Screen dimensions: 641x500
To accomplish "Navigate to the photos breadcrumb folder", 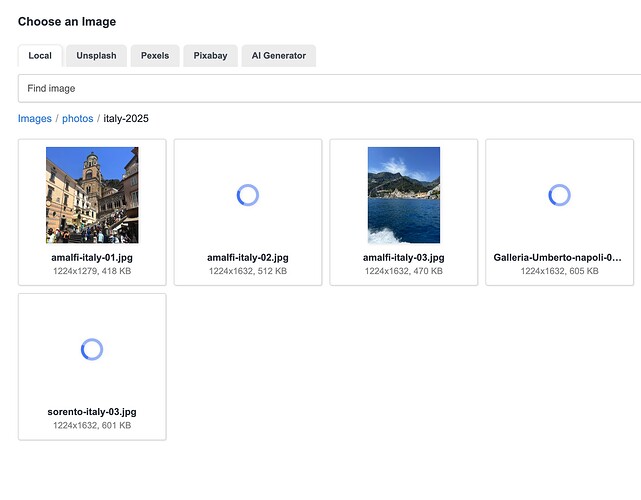I will pyautogui.click(x=77, y=119).
